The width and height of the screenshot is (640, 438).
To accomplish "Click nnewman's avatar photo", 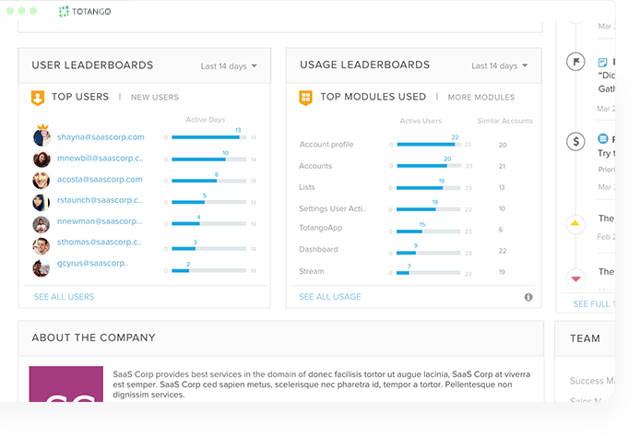I will pyautogui.click(x=41, y=224).
